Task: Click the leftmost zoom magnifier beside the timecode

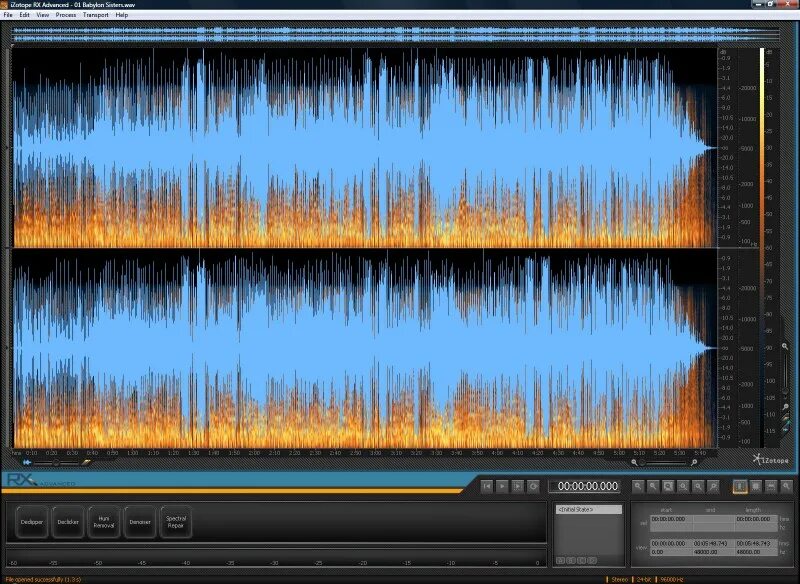Action: click(x=638, y=486)
